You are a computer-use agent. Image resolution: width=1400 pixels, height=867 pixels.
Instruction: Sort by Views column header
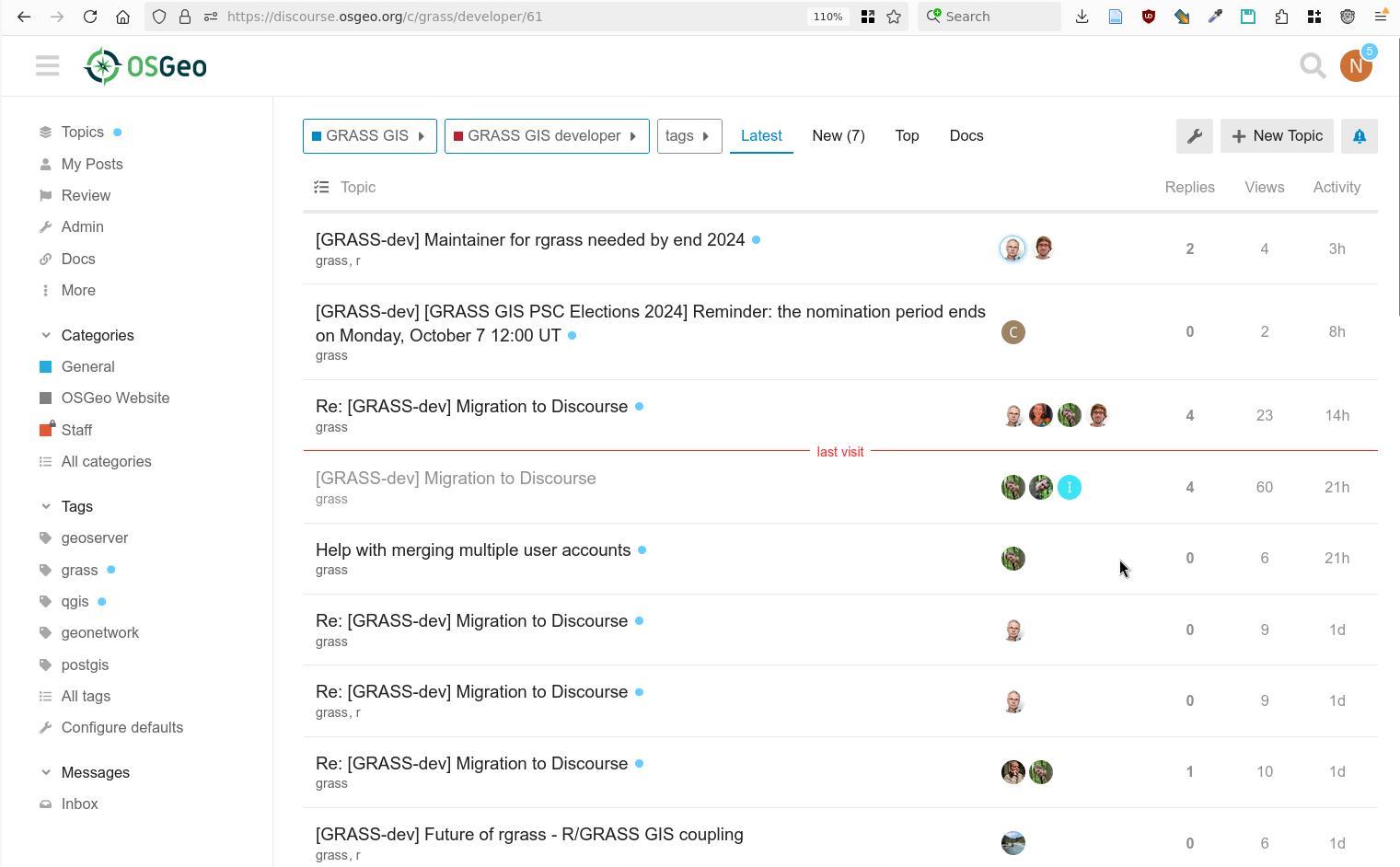coord(1264,187)
